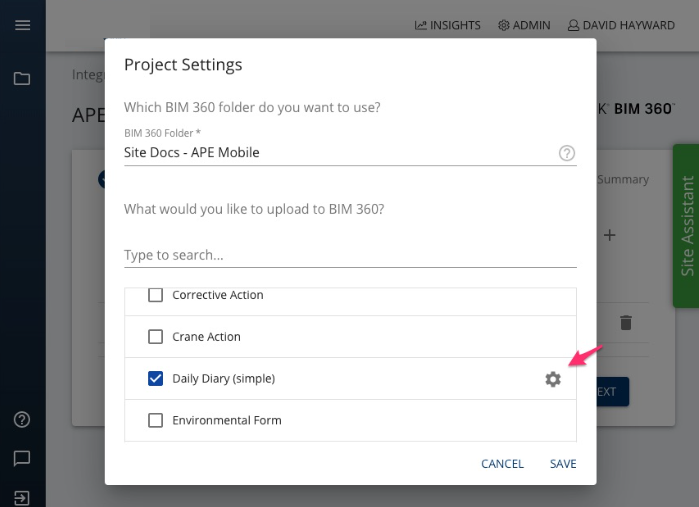
Task: Uncheck the Daily Diary (simple) checkbox
Action: [155, 379]
